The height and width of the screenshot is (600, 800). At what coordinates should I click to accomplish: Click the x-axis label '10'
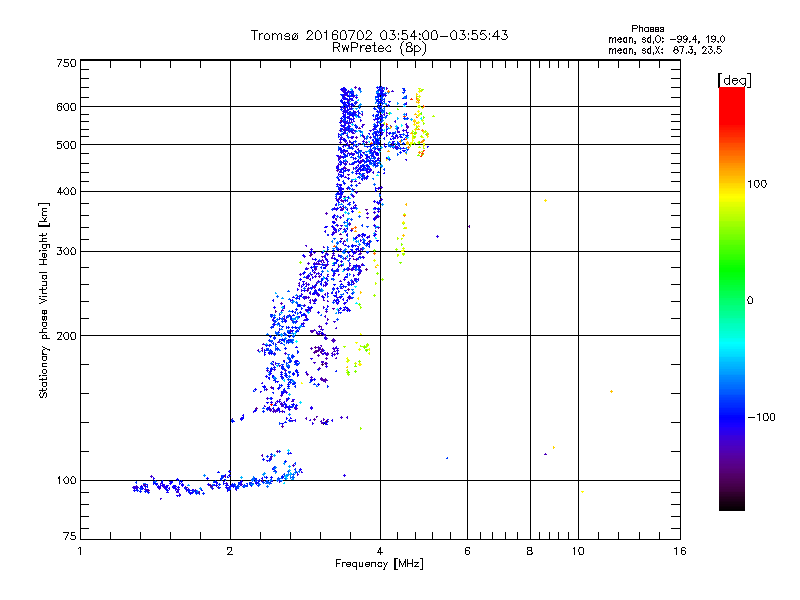578,551
